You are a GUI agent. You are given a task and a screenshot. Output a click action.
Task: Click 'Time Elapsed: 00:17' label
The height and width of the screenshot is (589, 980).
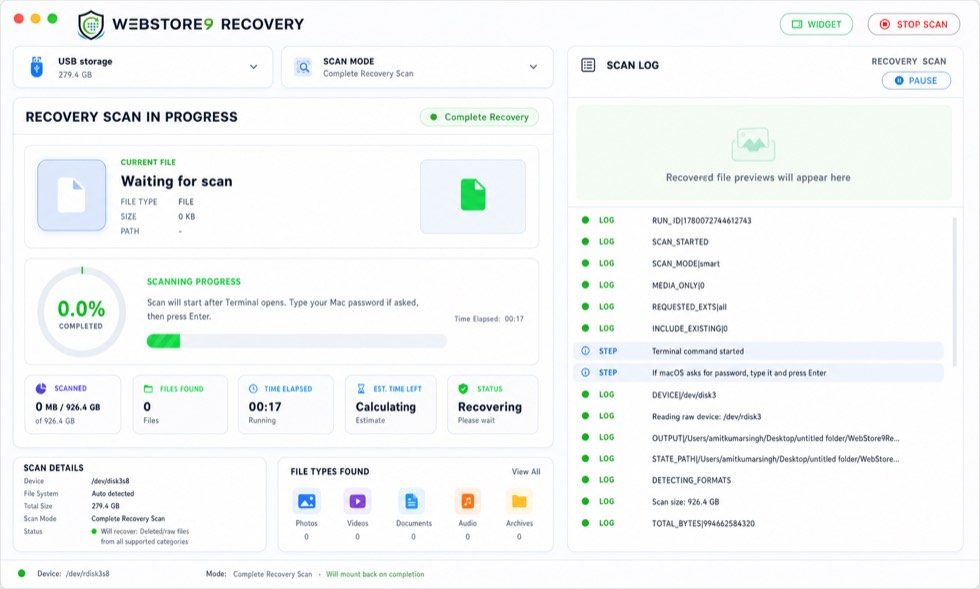[489, 319]
